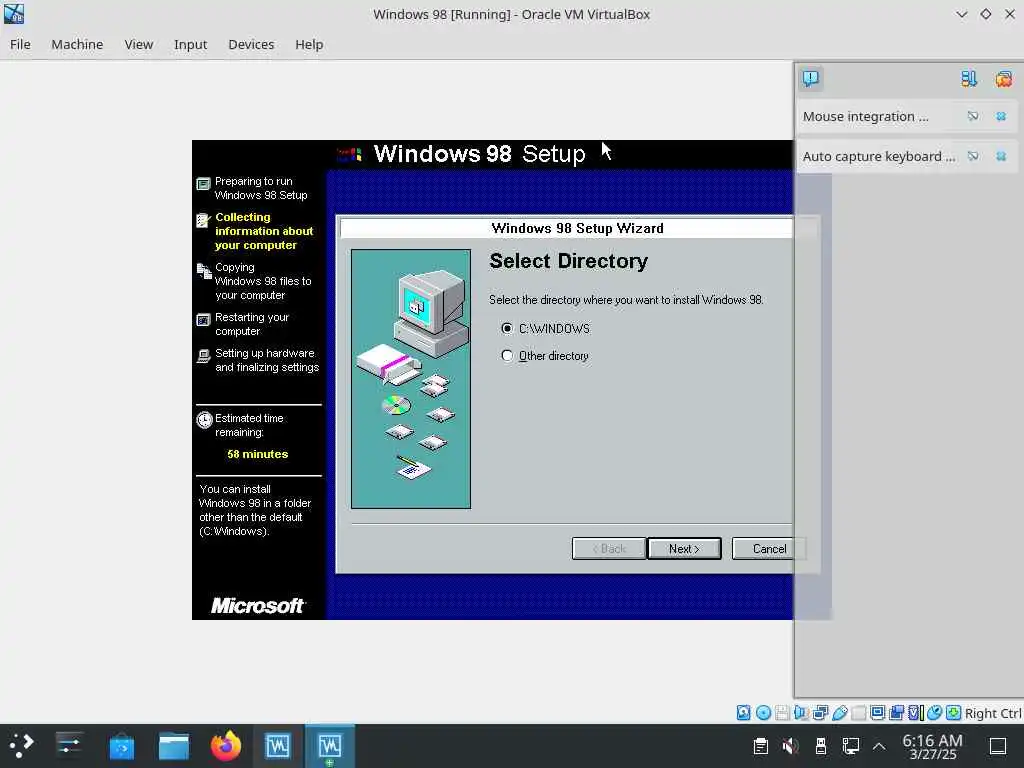Viewport: 1024px width, 768px height.
Task: Click the delete all notifications icon
Action: 1003,79
